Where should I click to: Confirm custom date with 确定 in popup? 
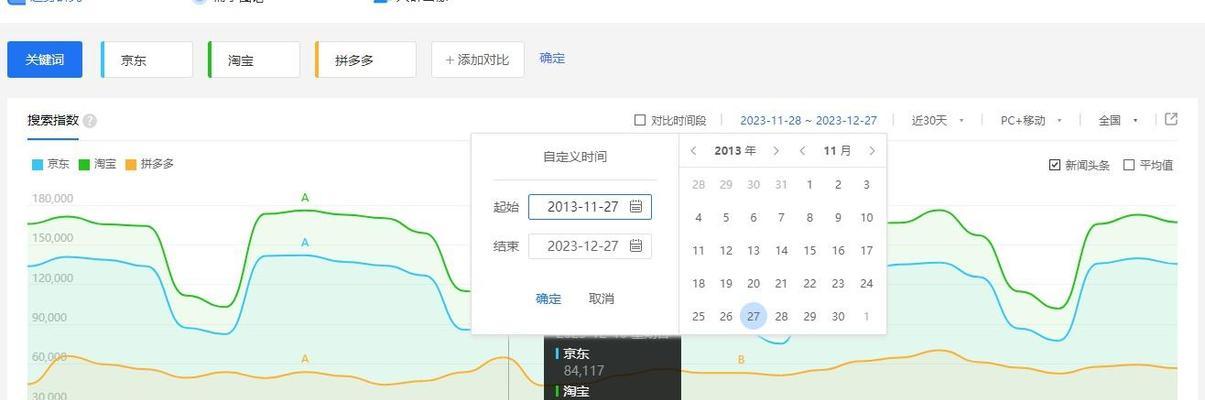pos(548,298)
